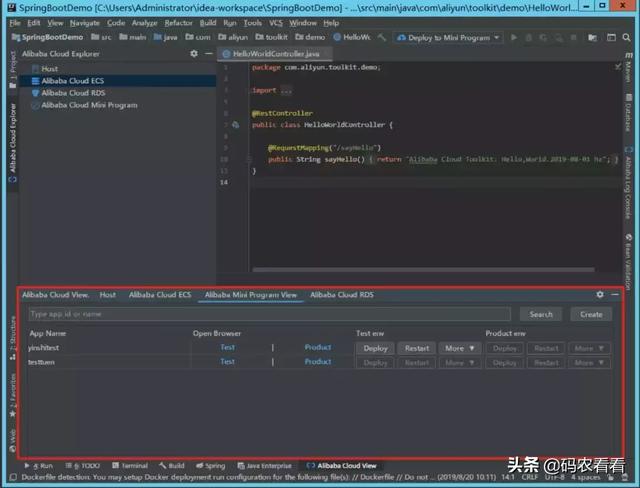The image size is (640, 488).
Task: Click Deploy for yinshitest Test env
Action: point(375,348)
